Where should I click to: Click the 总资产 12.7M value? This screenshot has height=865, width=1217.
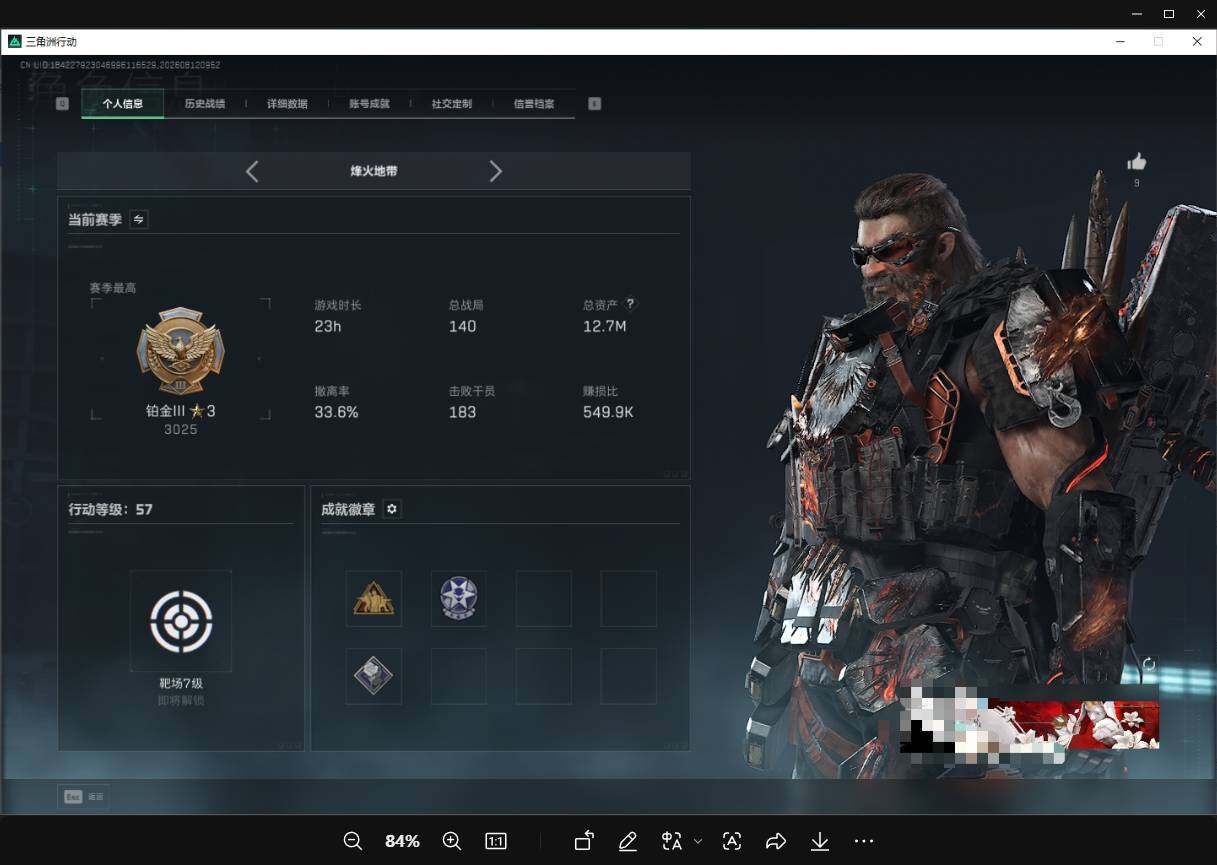[605, 326]
